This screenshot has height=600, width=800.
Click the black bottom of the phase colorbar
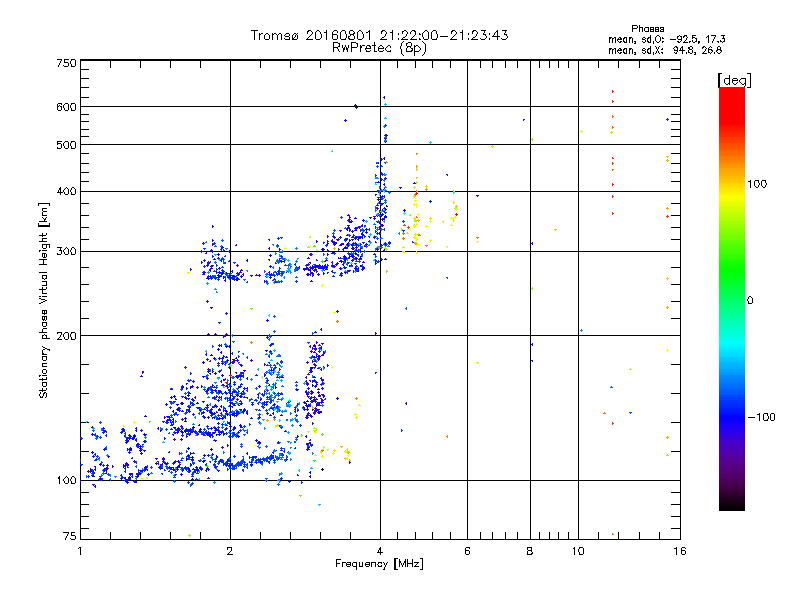click(x=732, y=503)
